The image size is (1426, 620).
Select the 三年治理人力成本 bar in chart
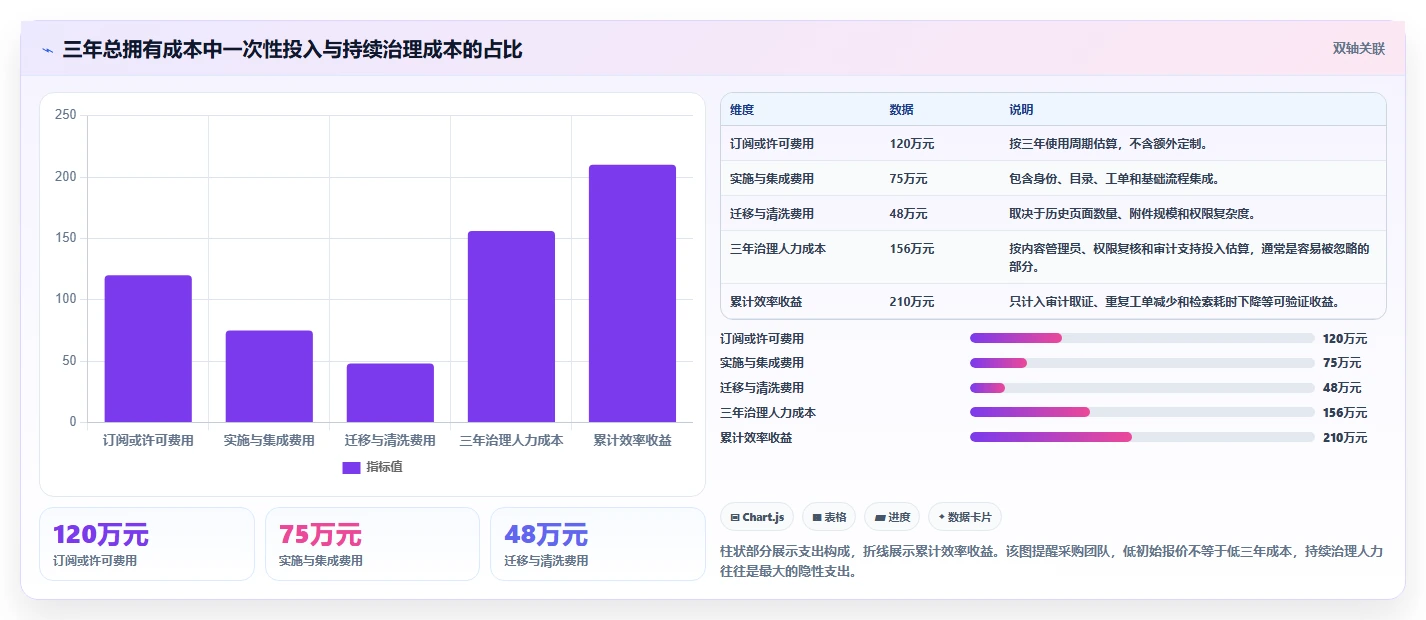[511, 327]
